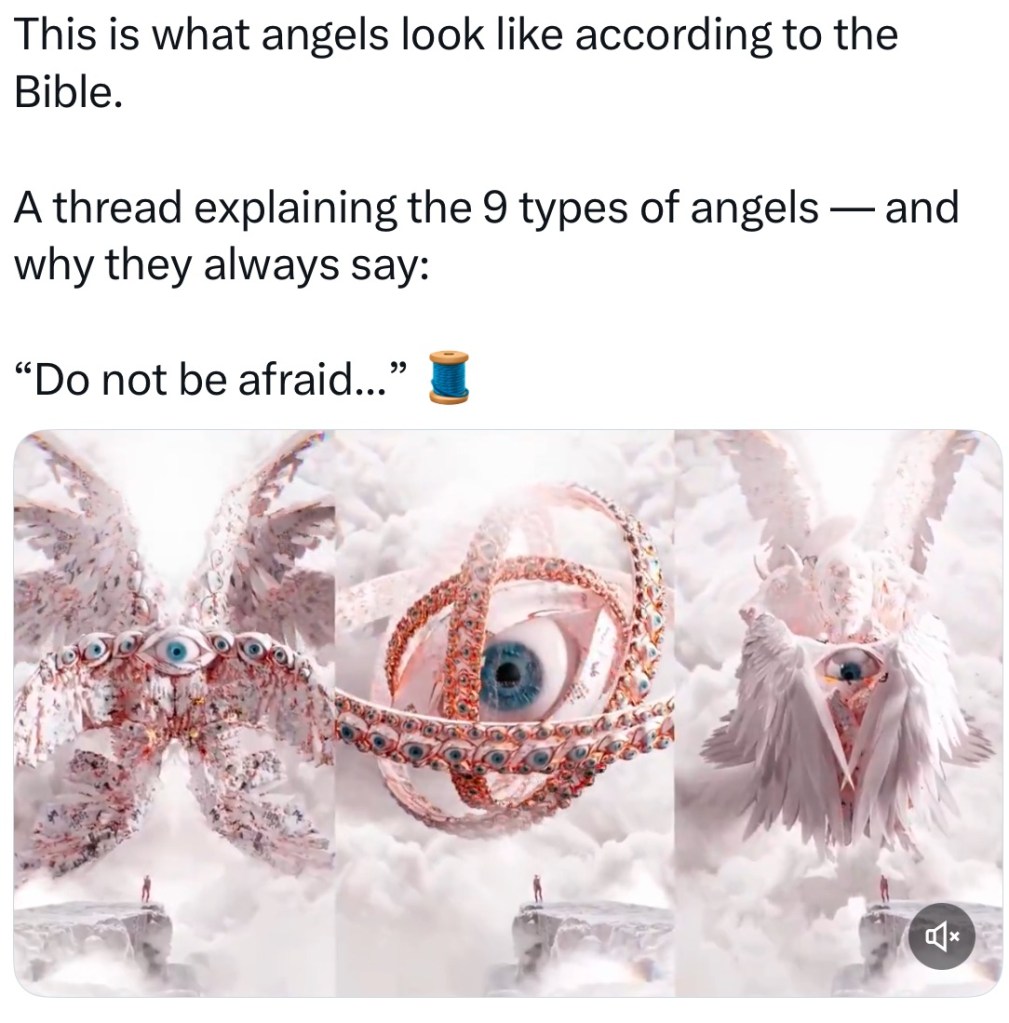Image resolution: width=1009 pixels, height=1023 pixels.
Task: Click the tiny figure on the middle cliff
Action: point(537,889)
